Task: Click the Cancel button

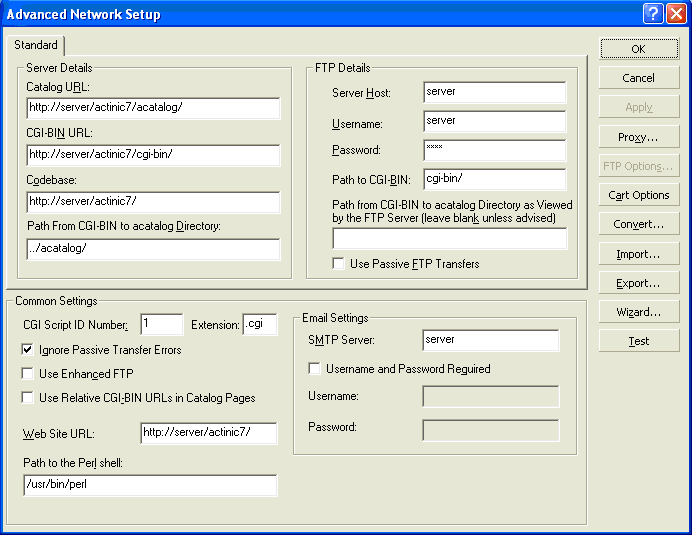Action: pos(639,78)
